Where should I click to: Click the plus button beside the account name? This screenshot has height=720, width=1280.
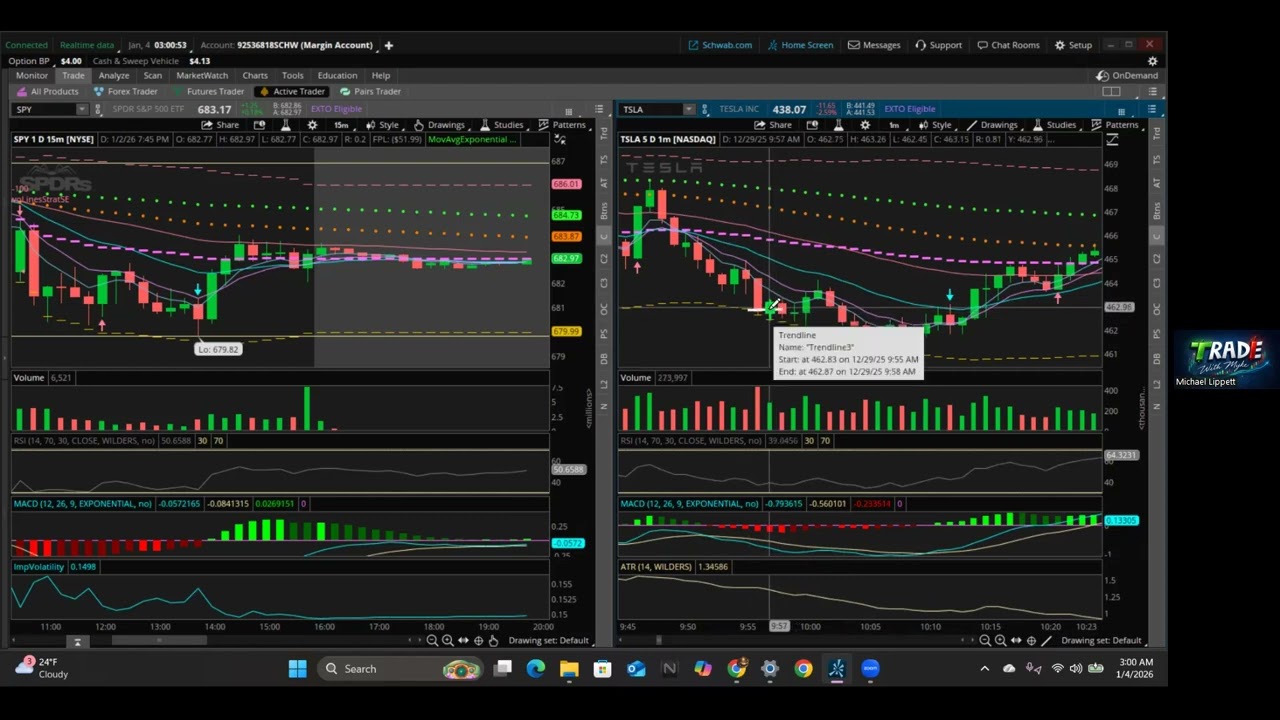(389, 45)
